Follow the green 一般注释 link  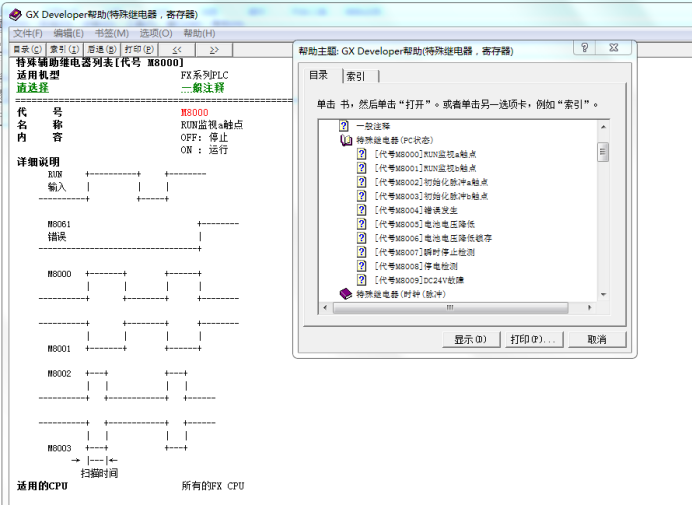(x=203, y=88)
